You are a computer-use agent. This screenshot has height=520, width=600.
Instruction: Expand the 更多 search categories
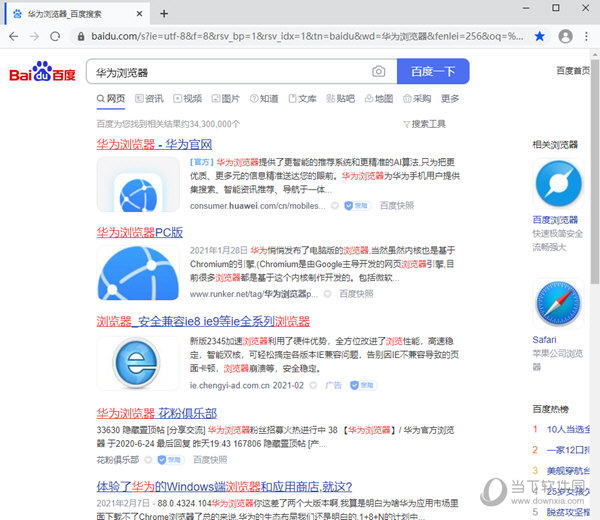click(x=450, y=99)
